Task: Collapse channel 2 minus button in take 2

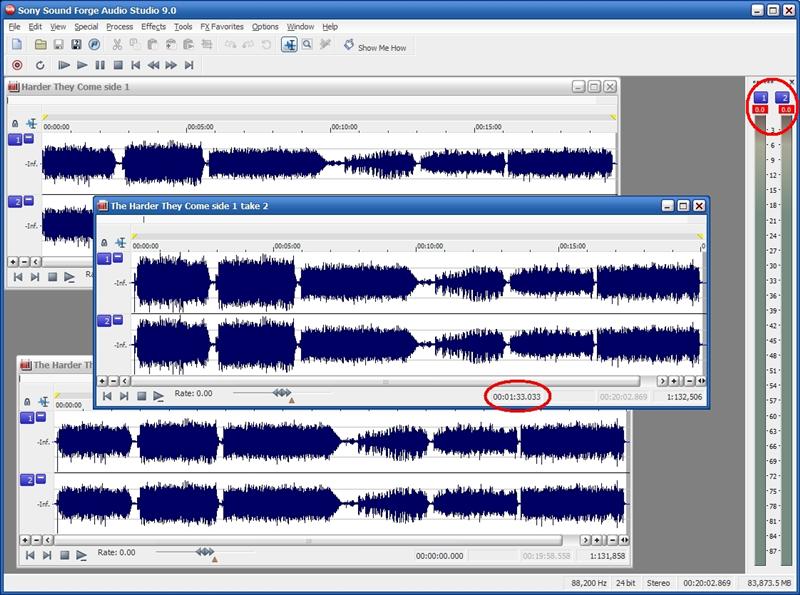Action: (x=118, y=320)
